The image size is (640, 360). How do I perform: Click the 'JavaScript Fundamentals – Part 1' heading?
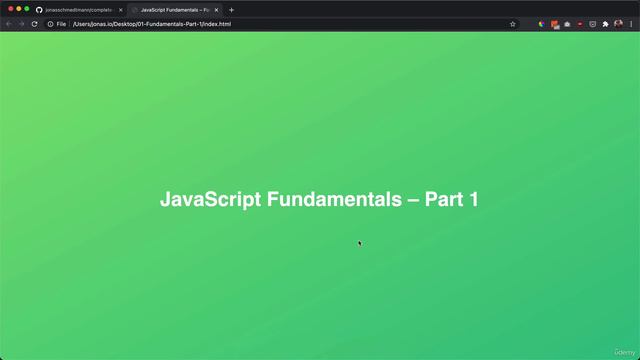319,199
